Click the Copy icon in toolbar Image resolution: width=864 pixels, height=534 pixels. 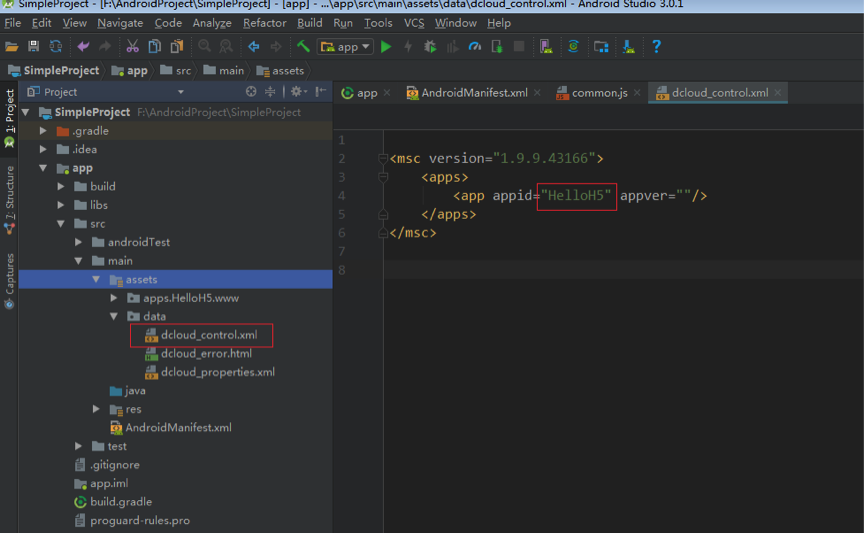[154, 47]
